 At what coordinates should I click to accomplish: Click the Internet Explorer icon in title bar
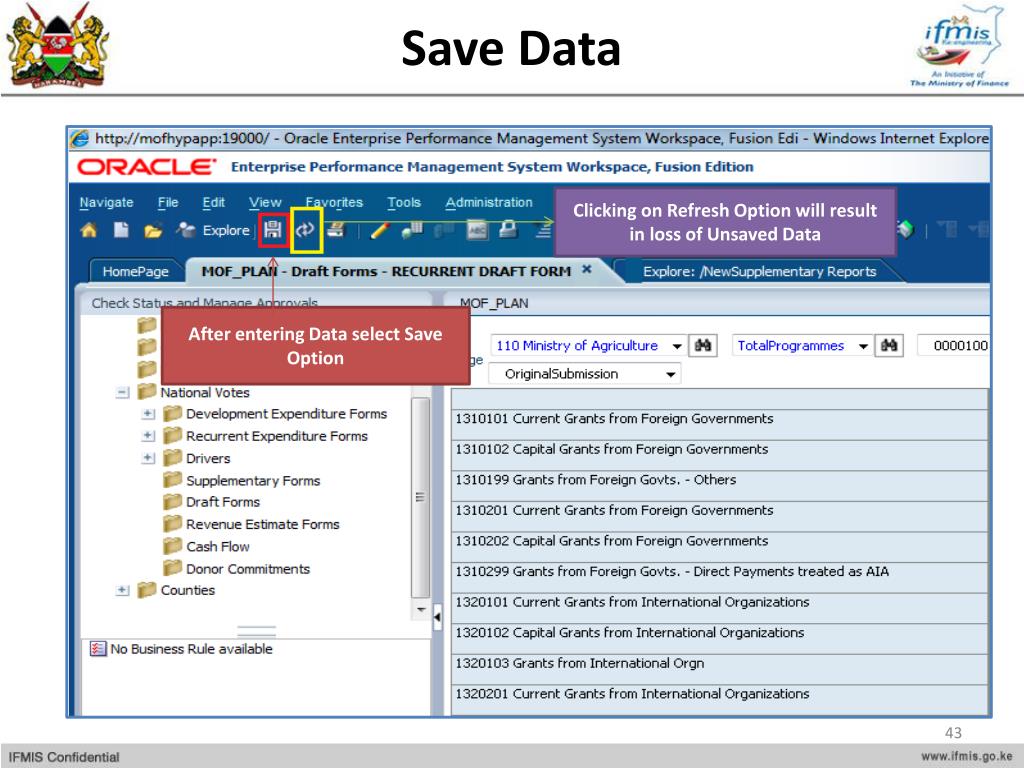pos(80,138)
